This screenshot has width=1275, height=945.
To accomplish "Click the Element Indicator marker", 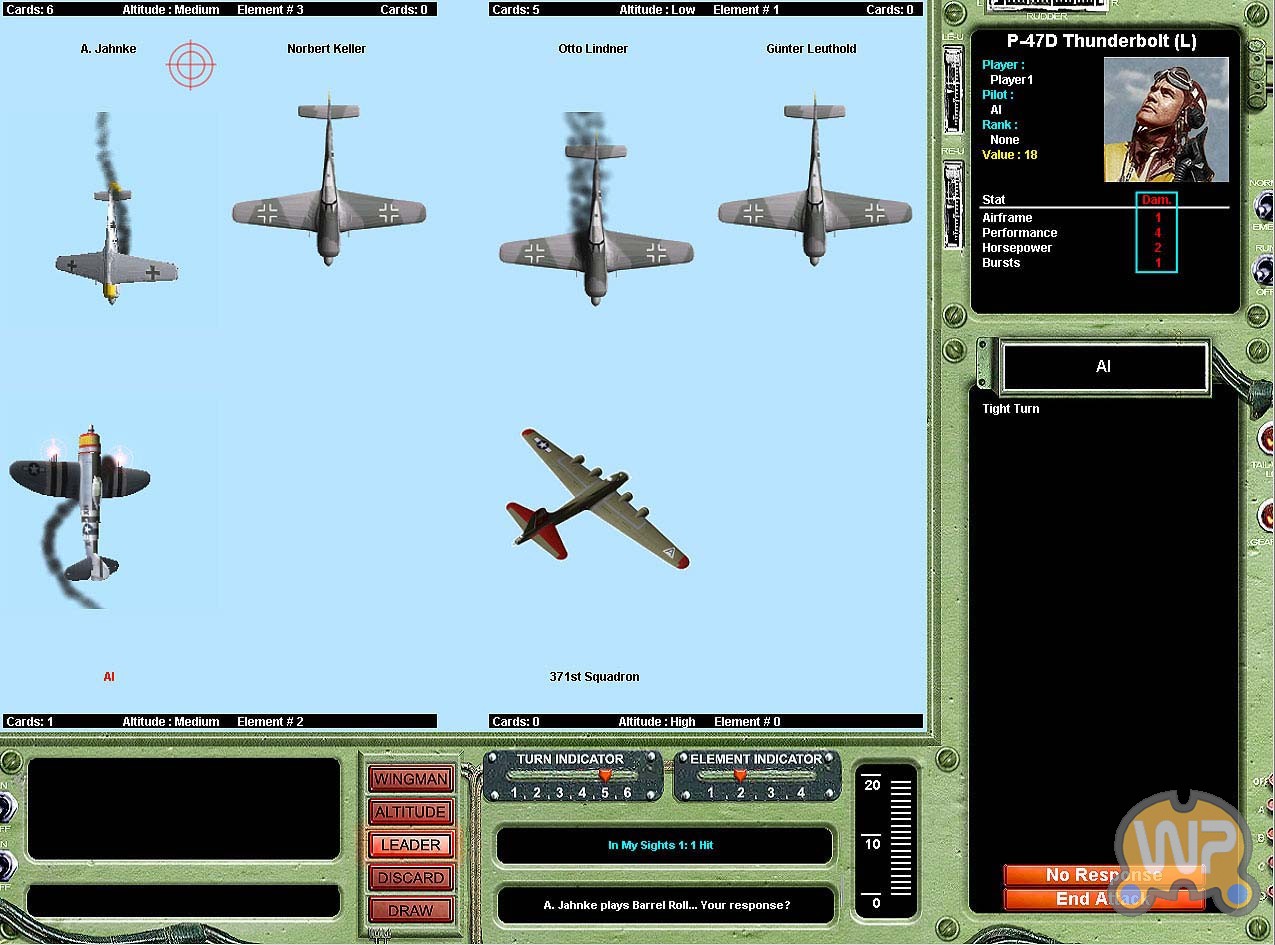I will pyautogui.click(x=740, y=775).
